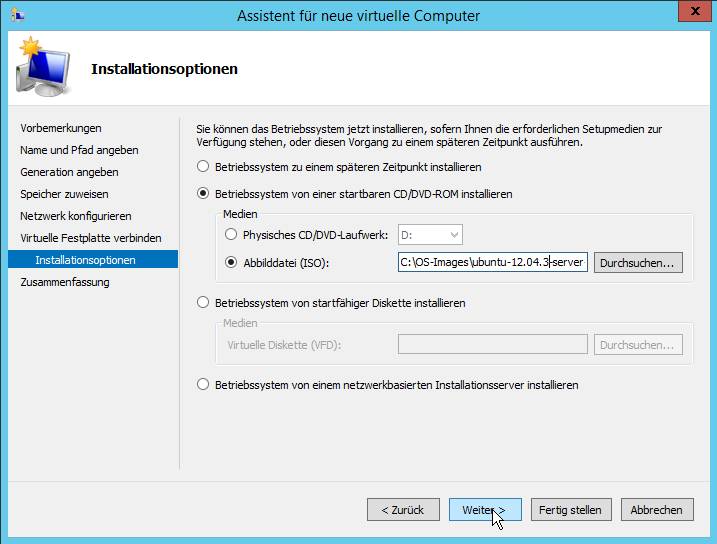
Task: Jump to Netzwerk konfigurieren step
Action: pos(75,216)
